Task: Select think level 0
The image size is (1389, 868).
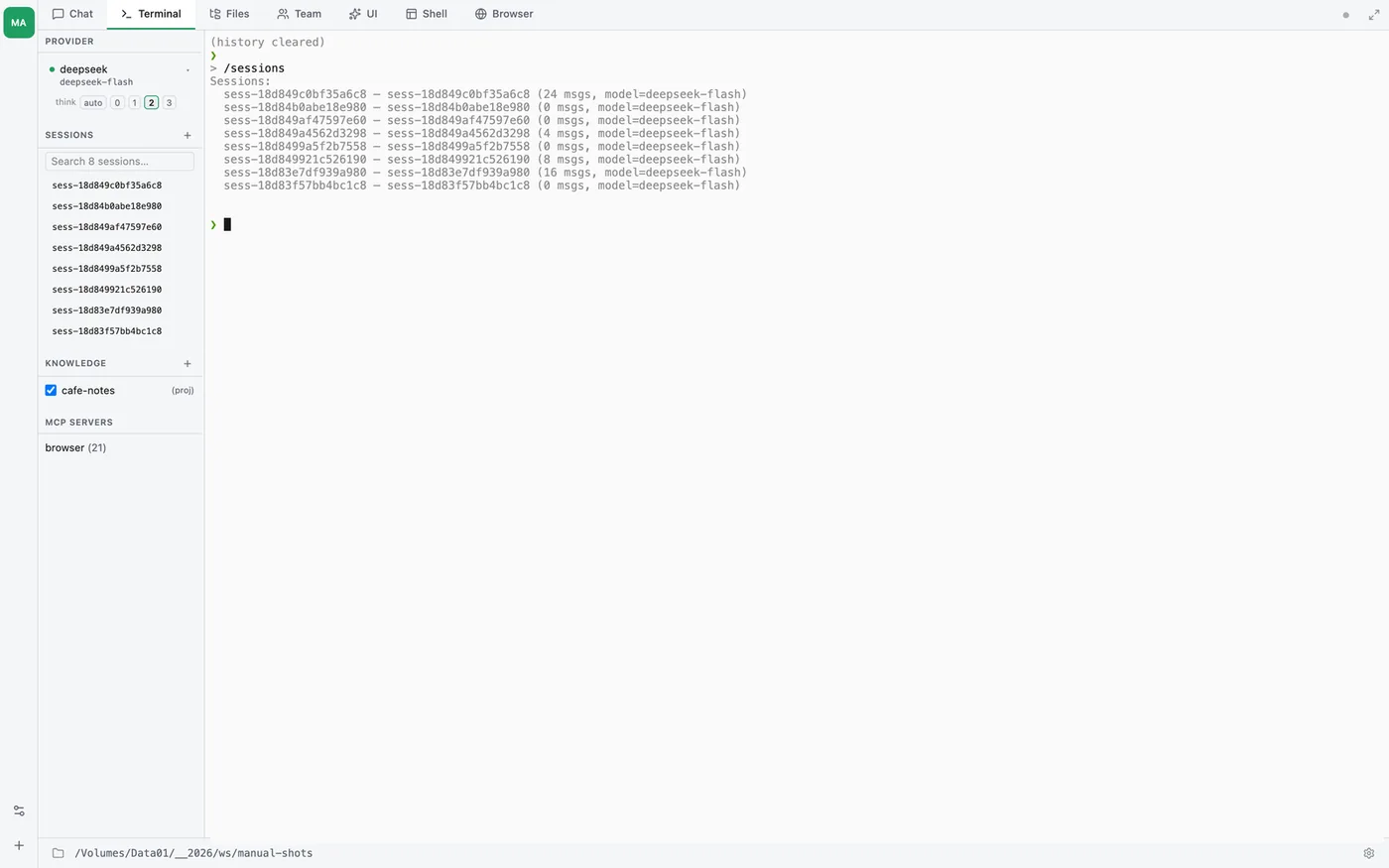Action: click(117, 102)
